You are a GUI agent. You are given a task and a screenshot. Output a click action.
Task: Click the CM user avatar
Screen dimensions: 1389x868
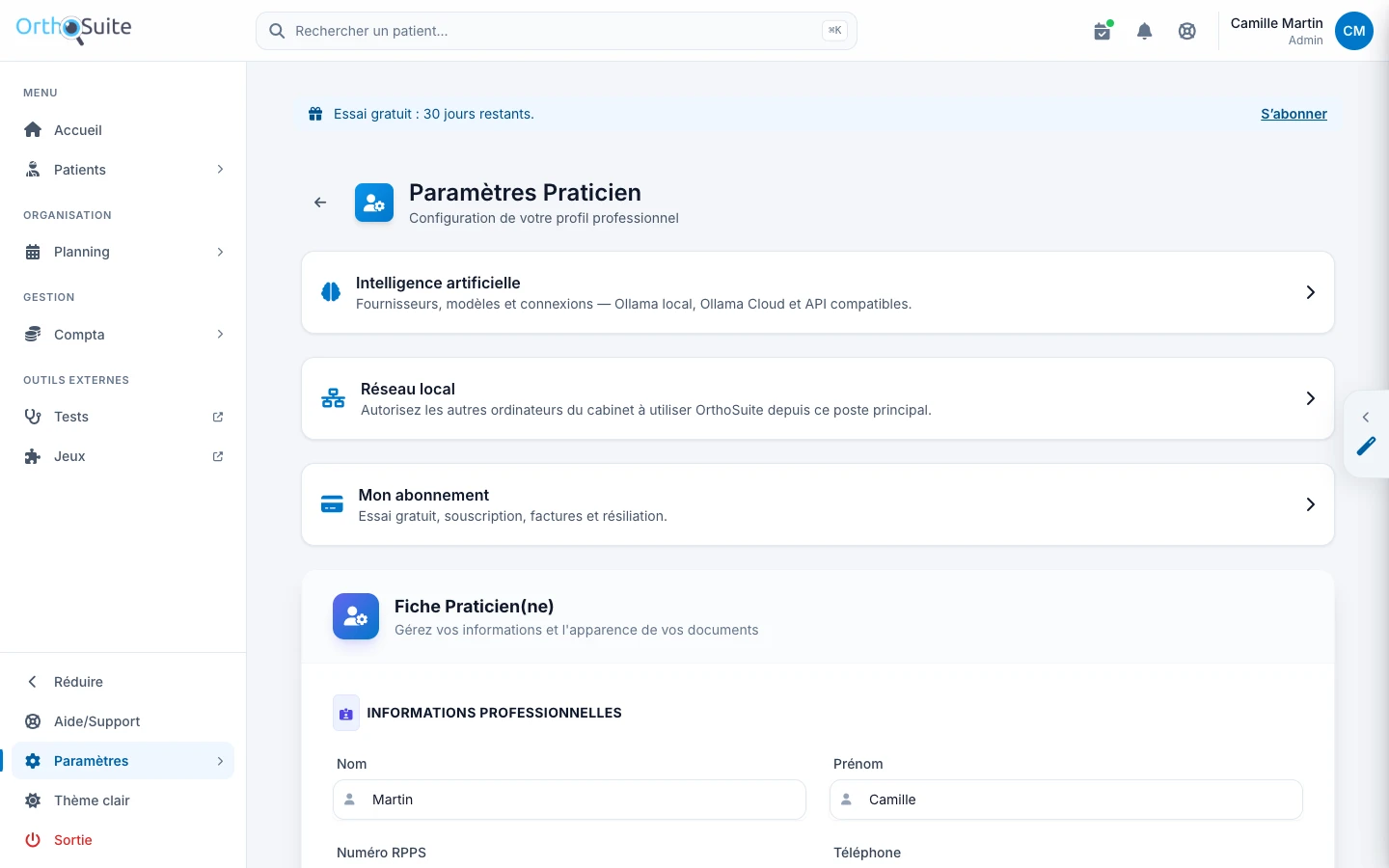[x=1354, y=31]
